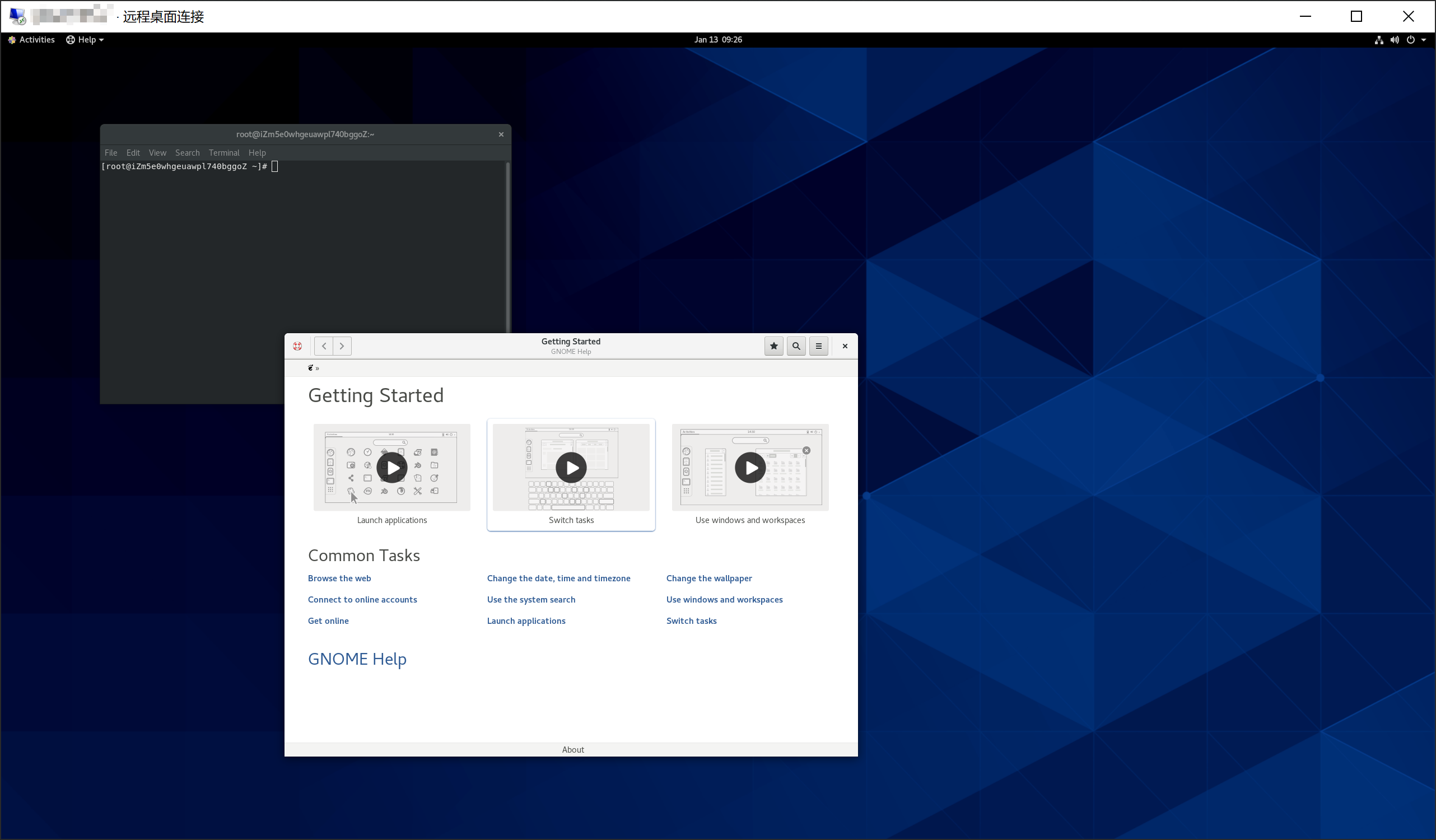Select the Getting Started page heading
Viewport: 1436px width, 840px height.
click(376, 395)
